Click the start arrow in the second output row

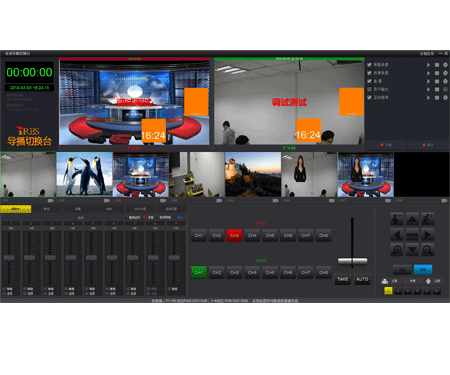point(428,73)
